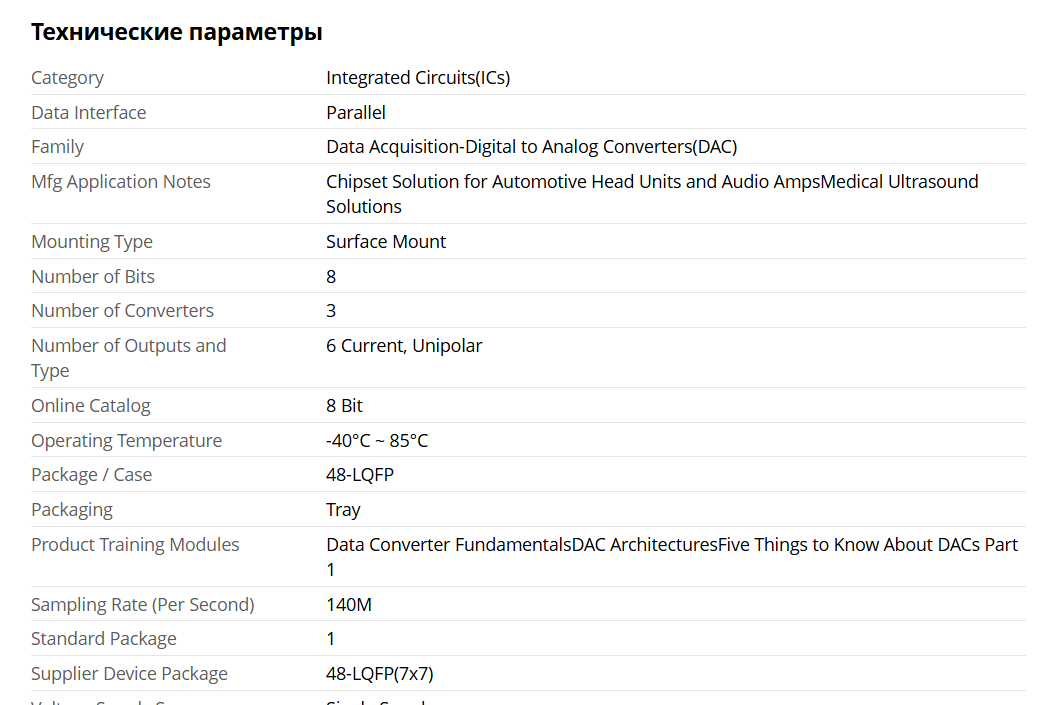The width and height of the screenshot is (1043, 705).
Task: Click the '6 Current, Unipolar' value
Action: point(404,346)
